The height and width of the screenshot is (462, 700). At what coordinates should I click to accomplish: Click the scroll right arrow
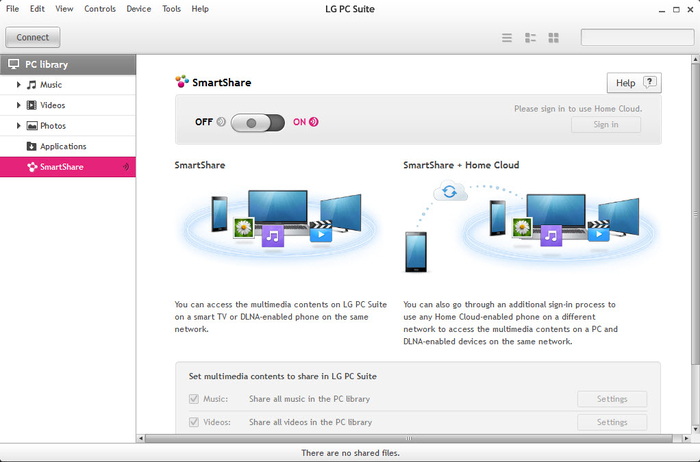click(x=687, y=438)
